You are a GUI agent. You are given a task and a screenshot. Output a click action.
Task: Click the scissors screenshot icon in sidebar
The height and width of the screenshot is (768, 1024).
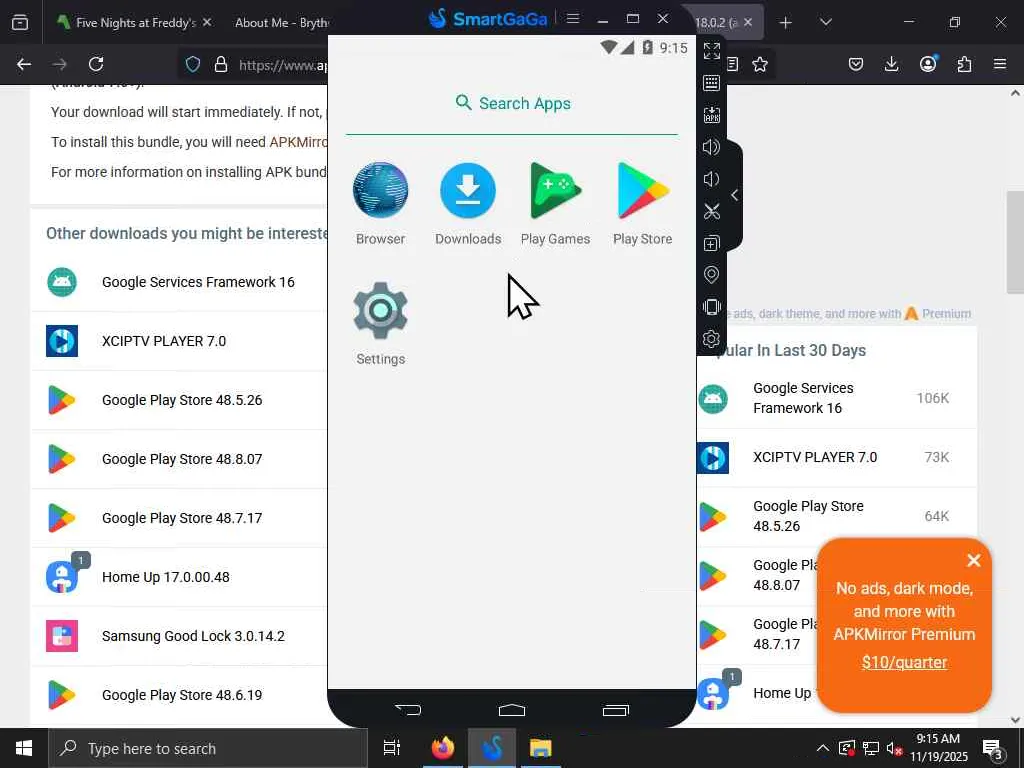coord(712,211)
